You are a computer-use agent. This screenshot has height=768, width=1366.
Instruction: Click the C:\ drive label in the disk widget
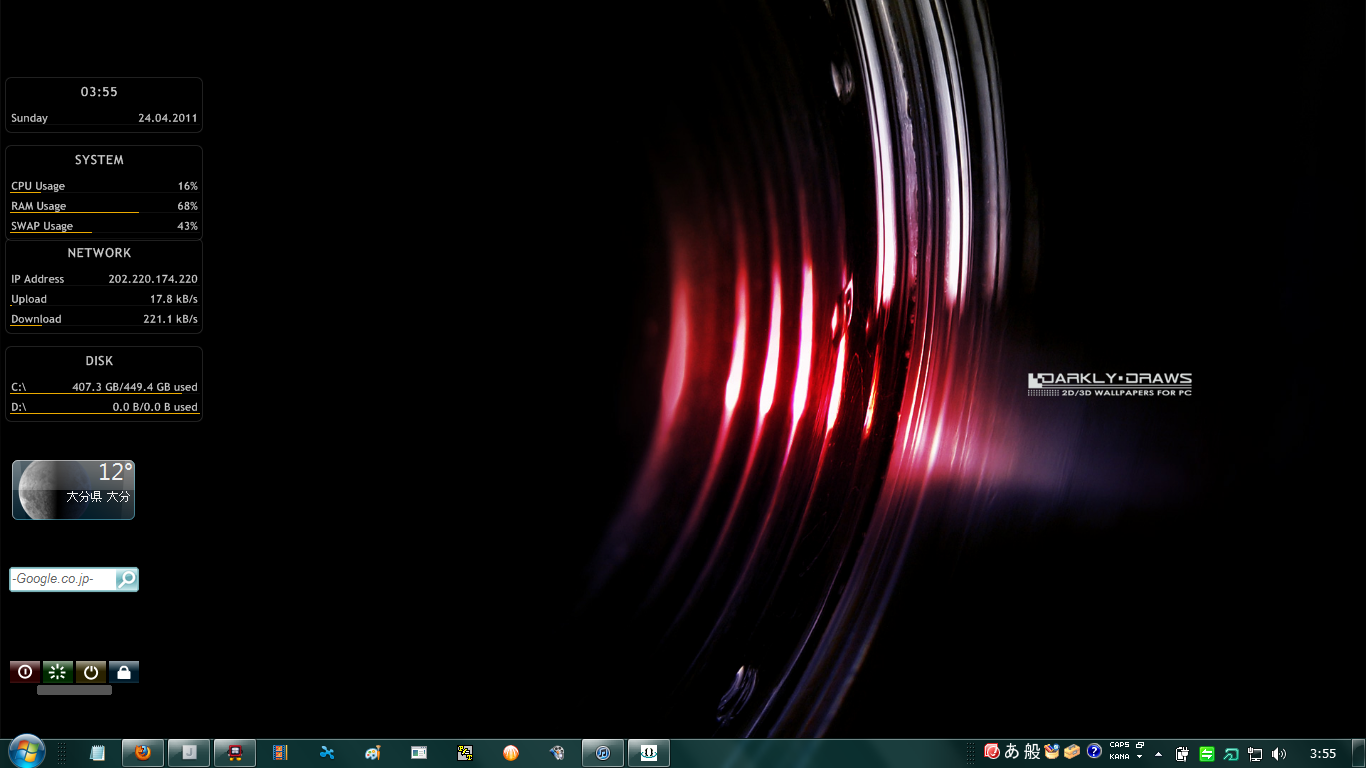point(19,387)
